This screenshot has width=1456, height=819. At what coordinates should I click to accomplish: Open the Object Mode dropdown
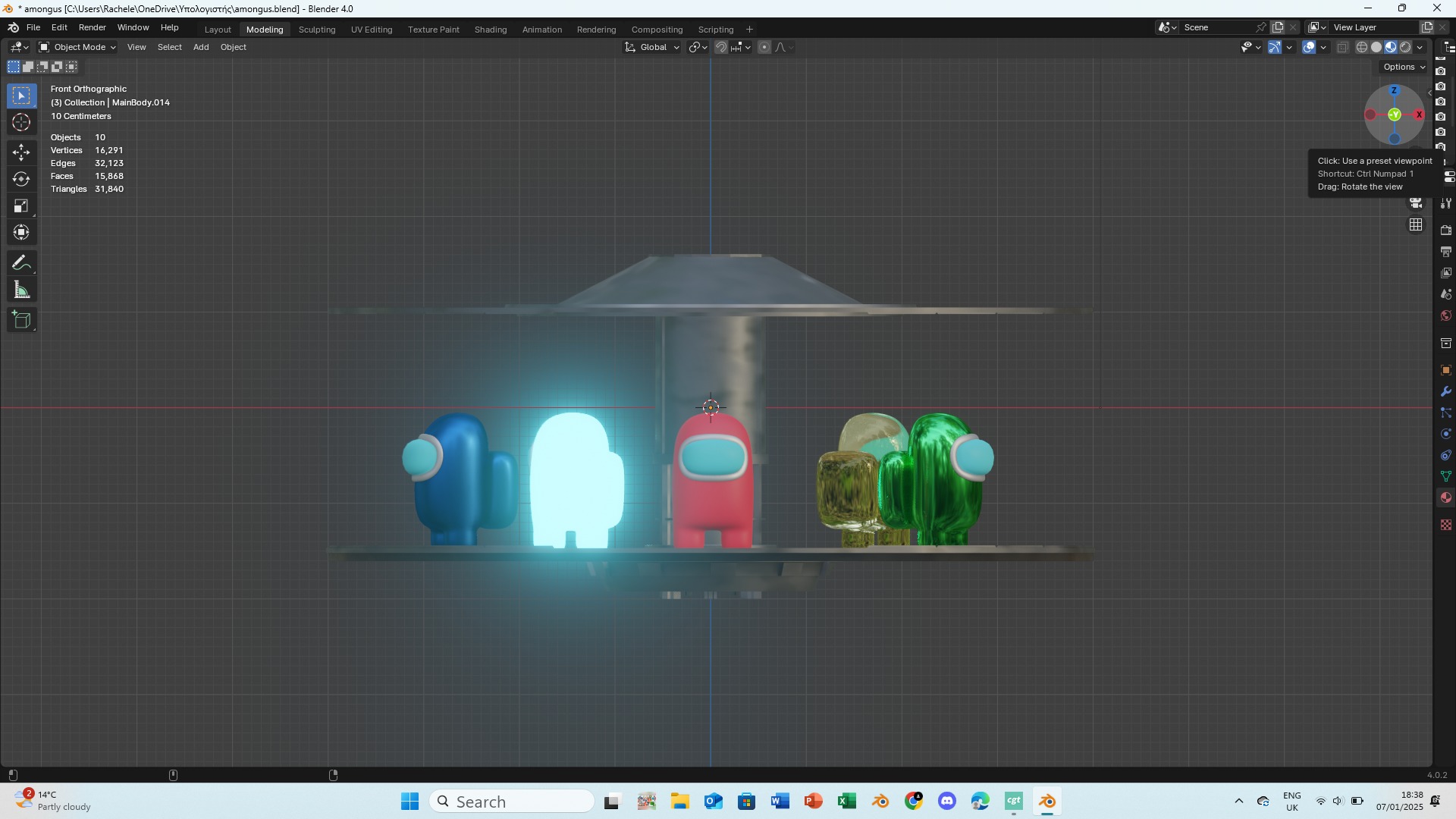[x=77, y=47]
